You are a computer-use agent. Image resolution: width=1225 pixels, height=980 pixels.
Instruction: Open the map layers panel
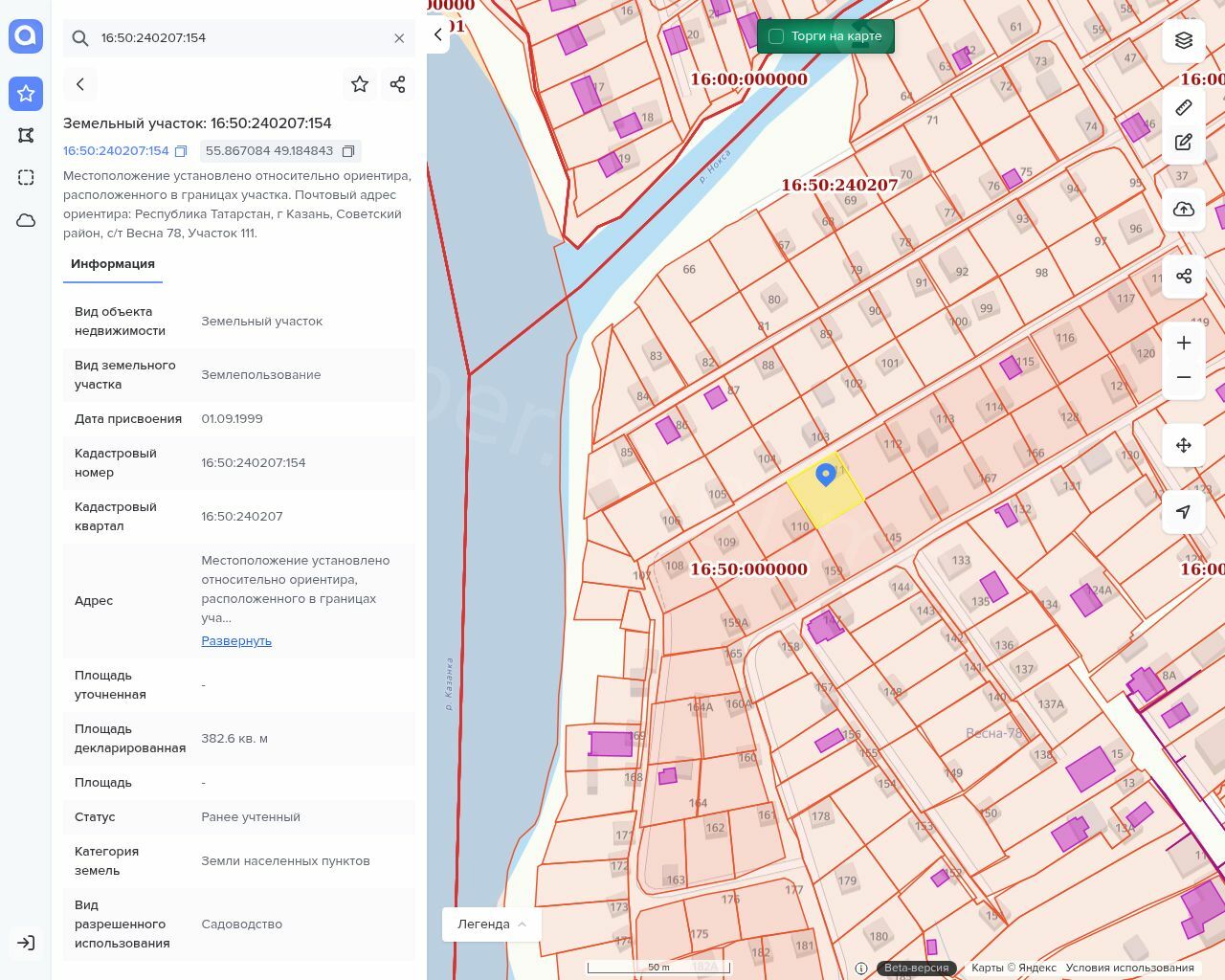pyautogui.click(x=1184, y=40)
